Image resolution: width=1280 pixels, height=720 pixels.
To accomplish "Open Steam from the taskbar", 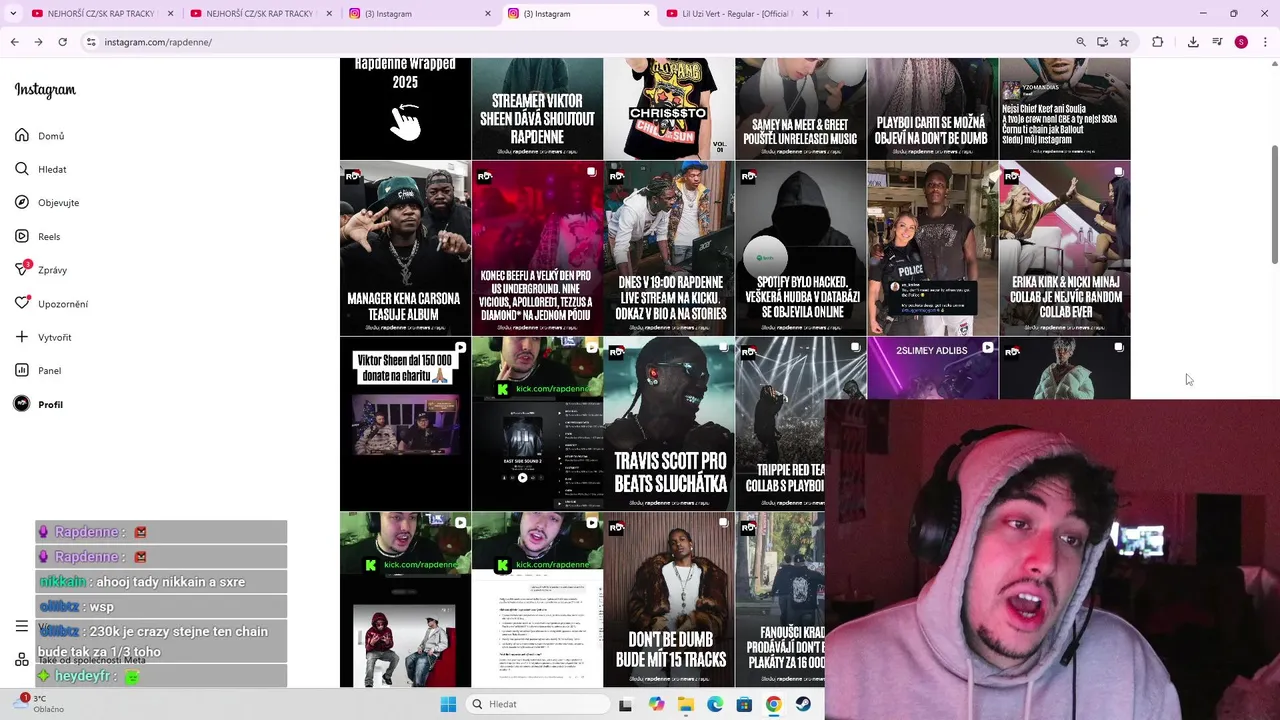I will pyautogui.click(x=803, y=704).
